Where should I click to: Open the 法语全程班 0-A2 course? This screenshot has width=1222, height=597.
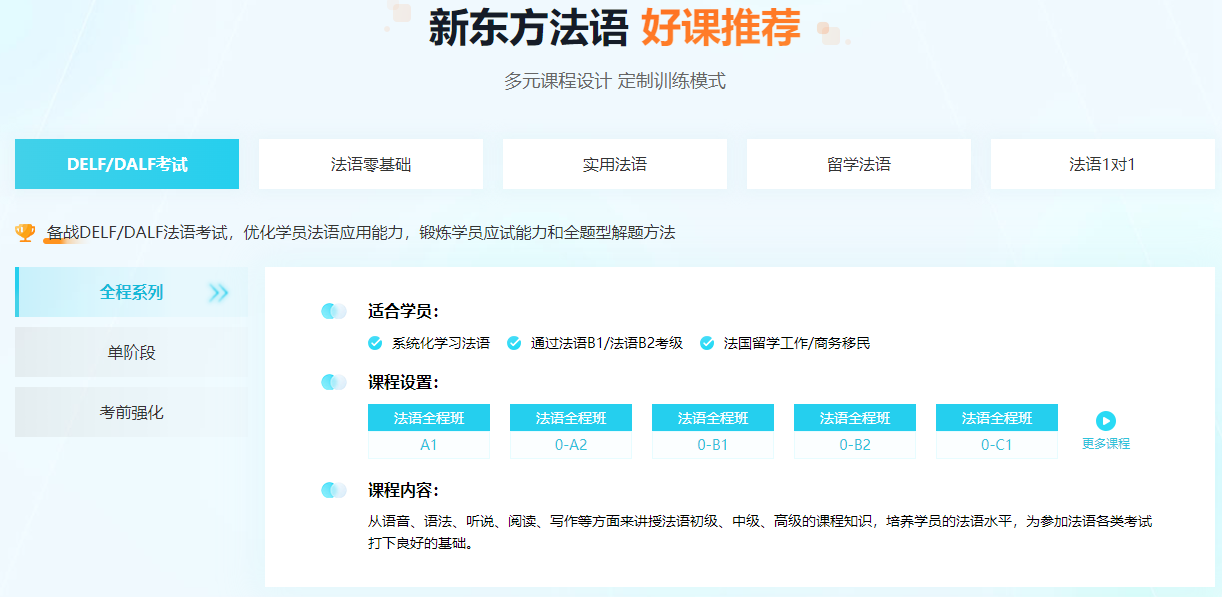coord(571,431)
